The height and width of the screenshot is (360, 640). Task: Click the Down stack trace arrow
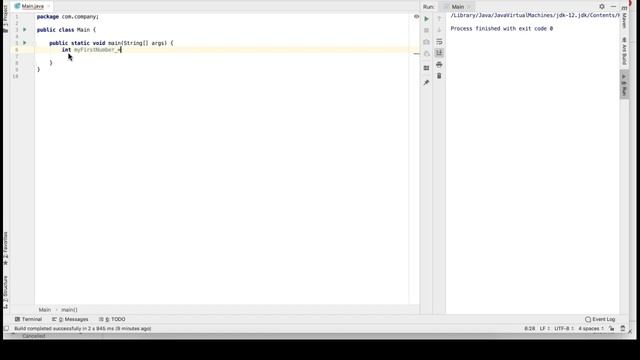(439, 31)
